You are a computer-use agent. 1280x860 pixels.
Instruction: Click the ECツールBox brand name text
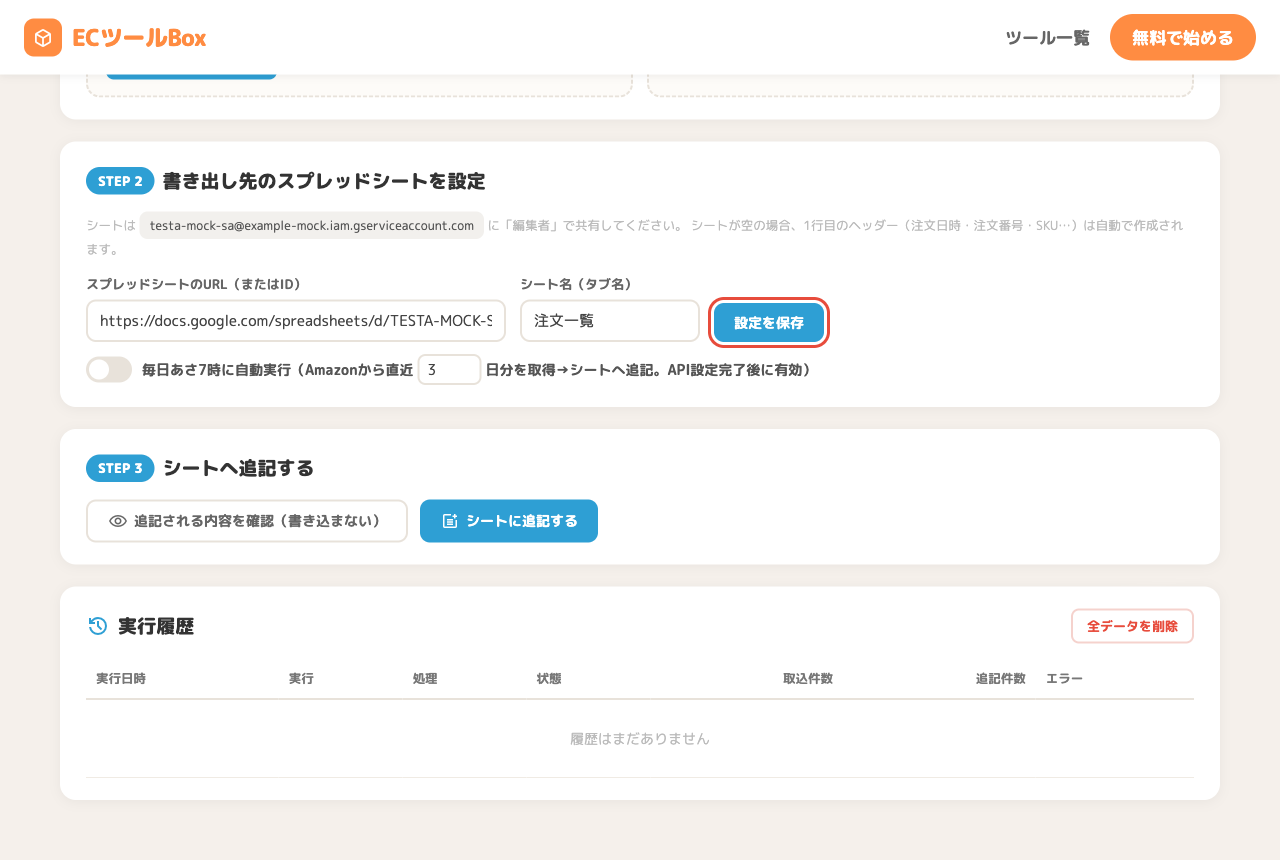[139, 38]
